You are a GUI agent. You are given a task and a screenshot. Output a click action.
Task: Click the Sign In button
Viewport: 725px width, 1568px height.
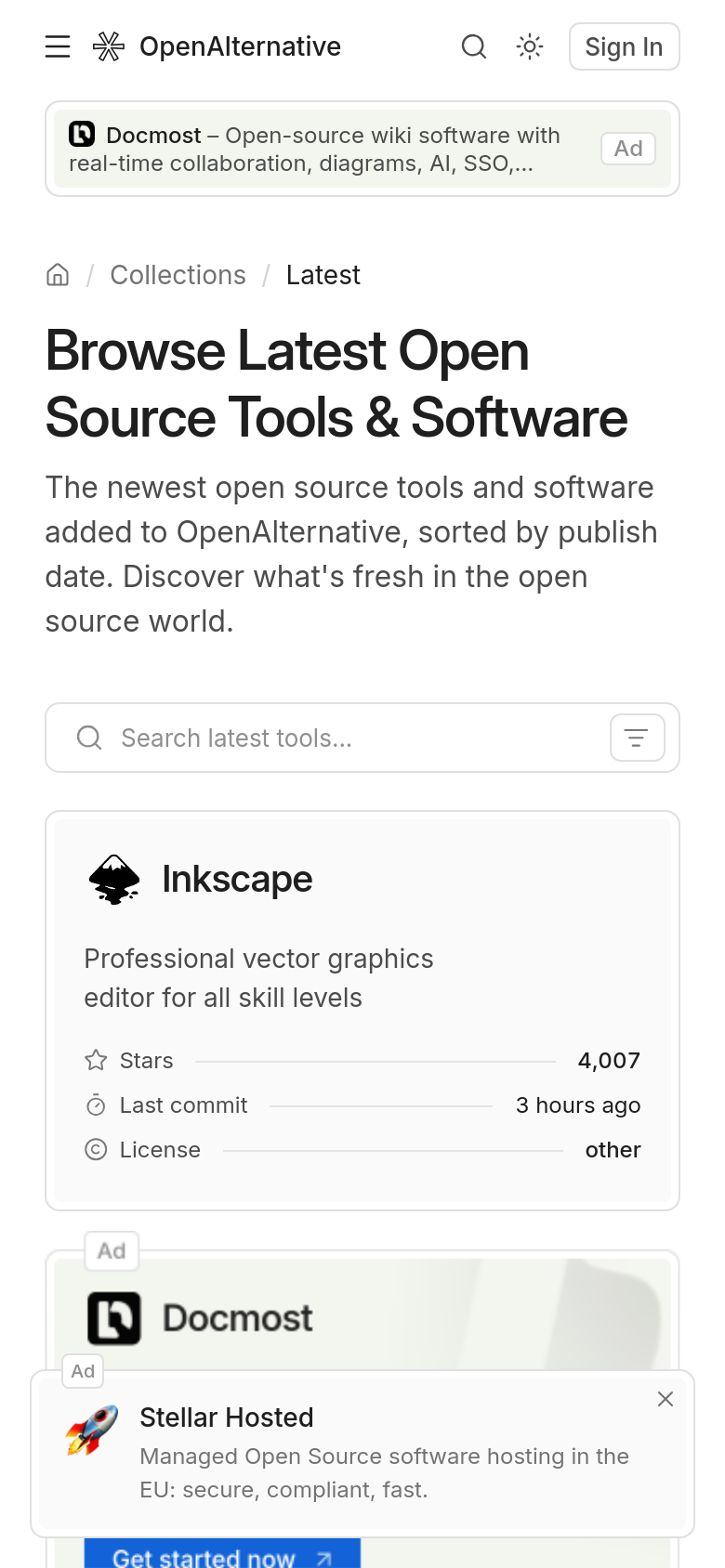point(624,46)
